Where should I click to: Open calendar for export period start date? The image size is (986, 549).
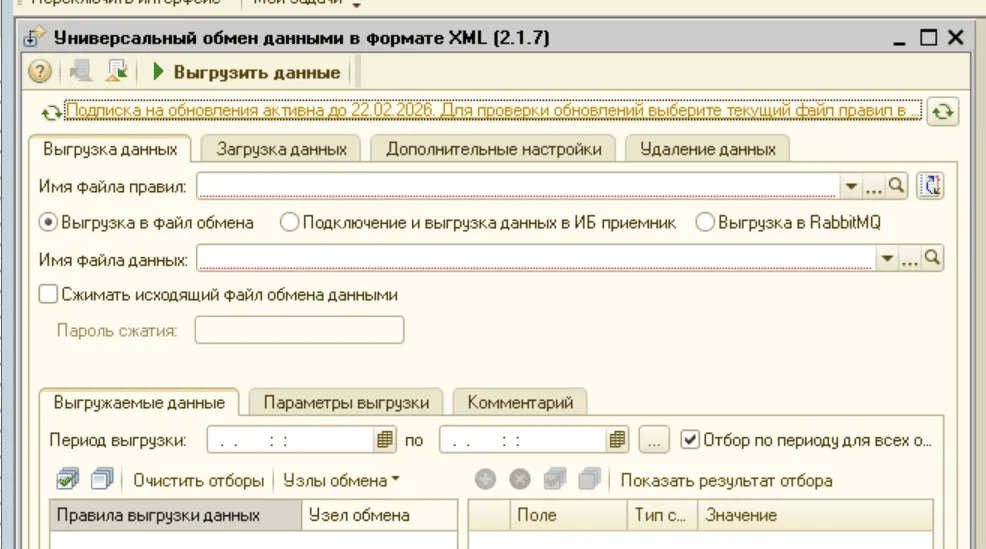coord(386,439)
